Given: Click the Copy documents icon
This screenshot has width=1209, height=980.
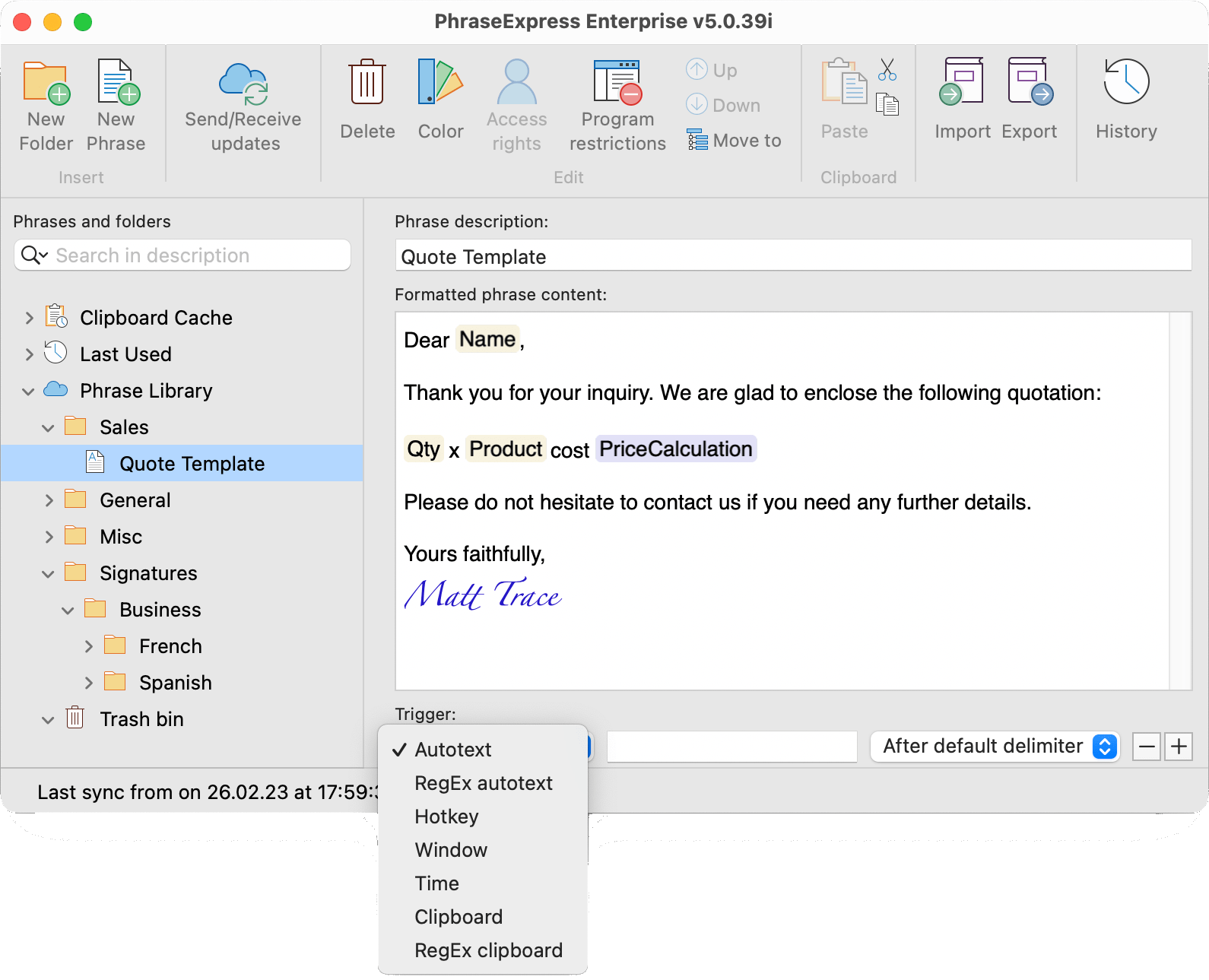Looking at the screenshot, I should (x=887, y=104).
